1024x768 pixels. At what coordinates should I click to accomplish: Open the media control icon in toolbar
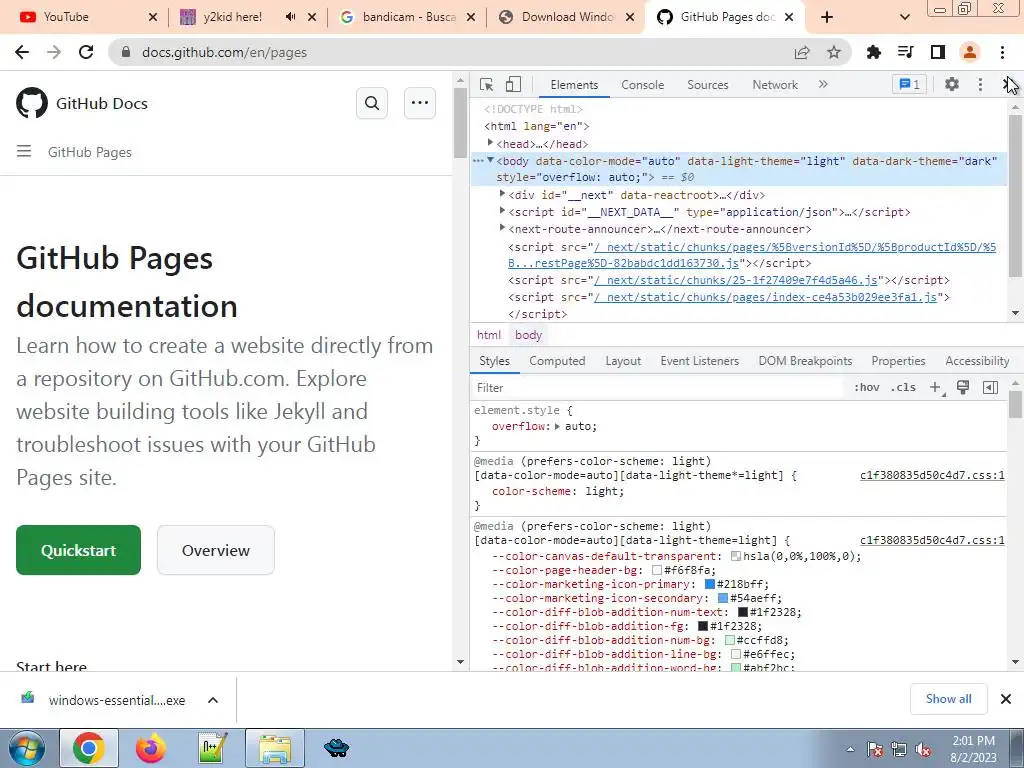click(905, 52)
